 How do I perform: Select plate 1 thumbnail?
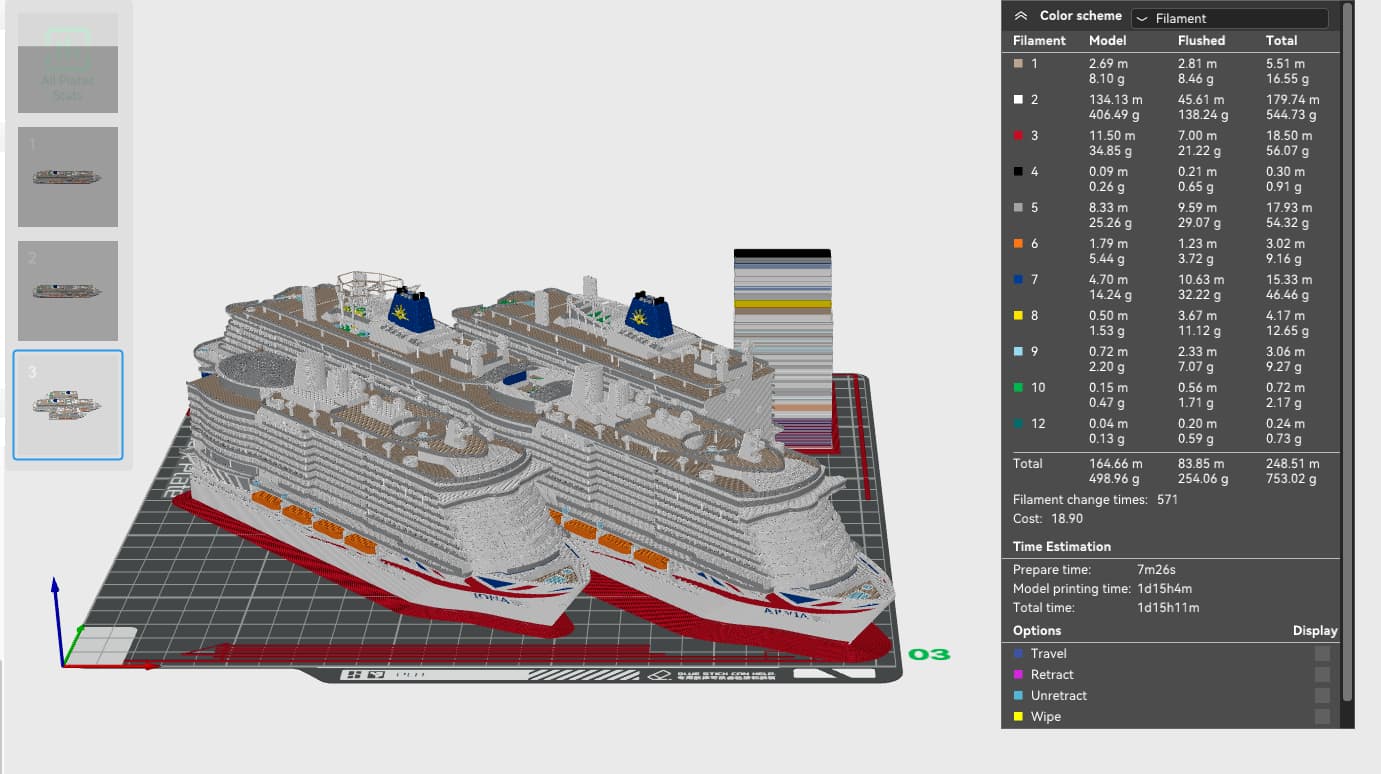pos(68,176)
